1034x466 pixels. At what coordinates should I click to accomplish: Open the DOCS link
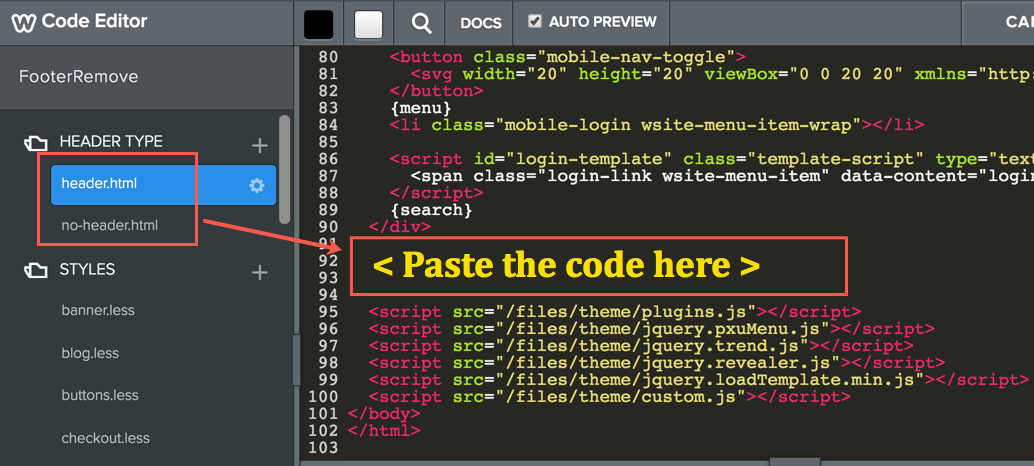point(480,22)
